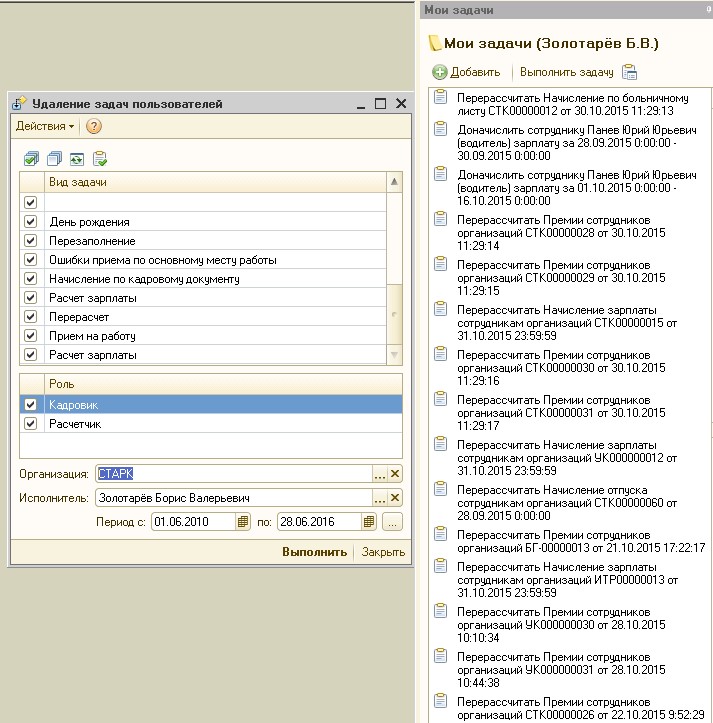This screenshot has width=713, height=723.
Task: Click the Закрыть button
Action: click(x=383, y=552)
